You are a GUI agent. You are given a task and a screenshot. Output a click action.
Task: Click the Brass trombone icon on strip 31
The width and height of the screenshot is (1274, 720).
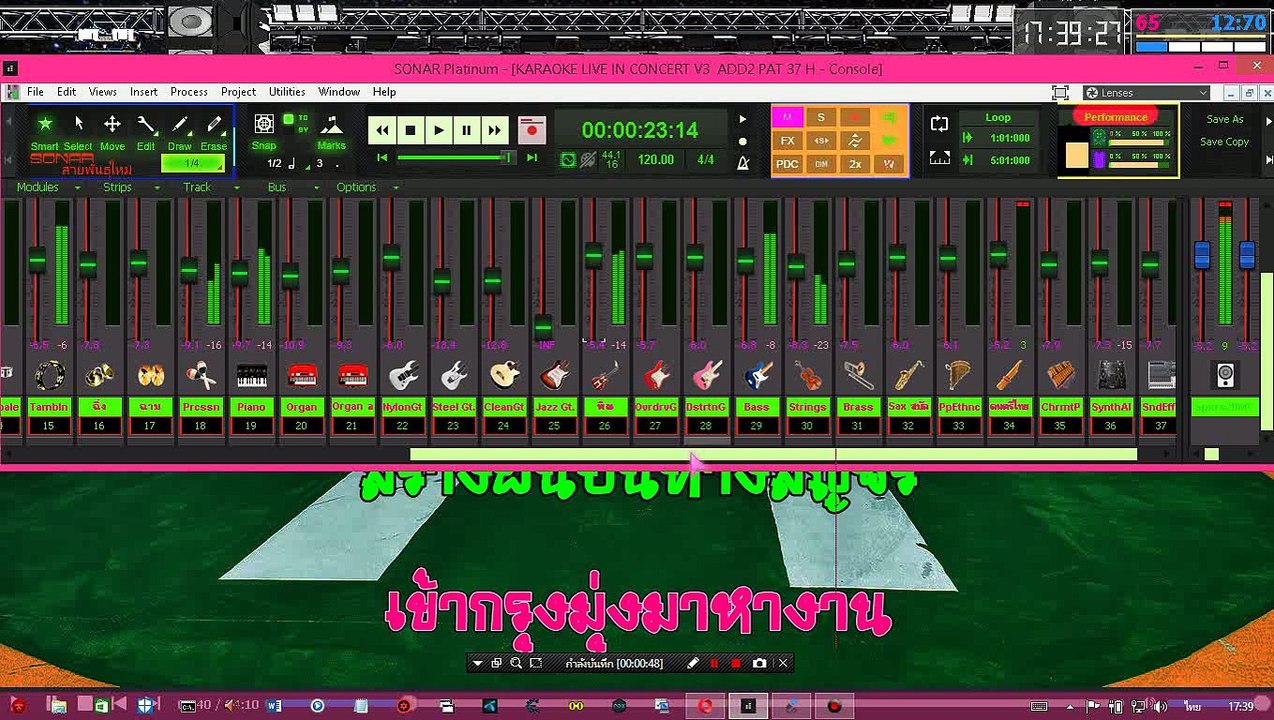(858, 375)
